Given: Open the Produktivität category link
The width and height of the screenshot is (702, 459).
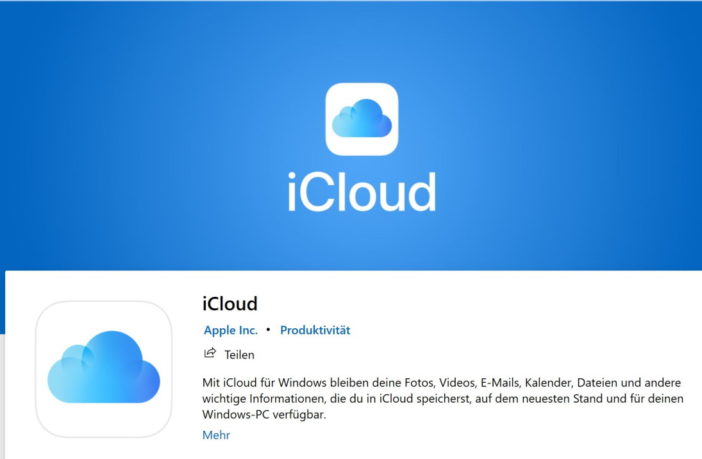Looking at the screenshot, I should pyautogui.click(x=315, y=330).
